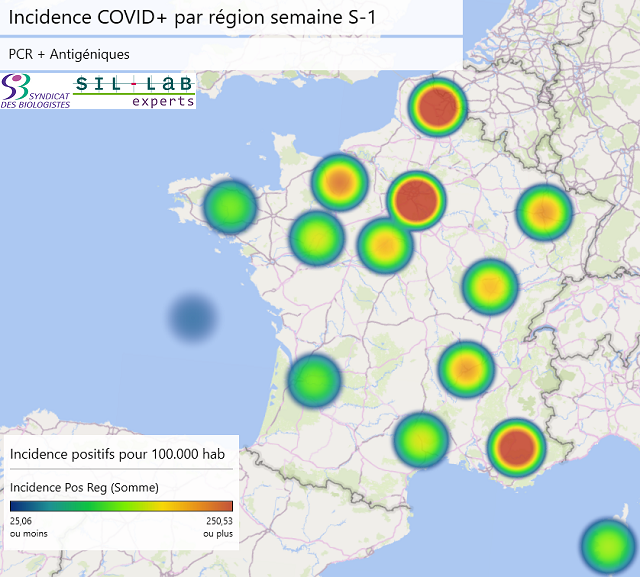640x577 pixels.
Task: Select the Provence red heat bubble
Action: click(516, 448)
